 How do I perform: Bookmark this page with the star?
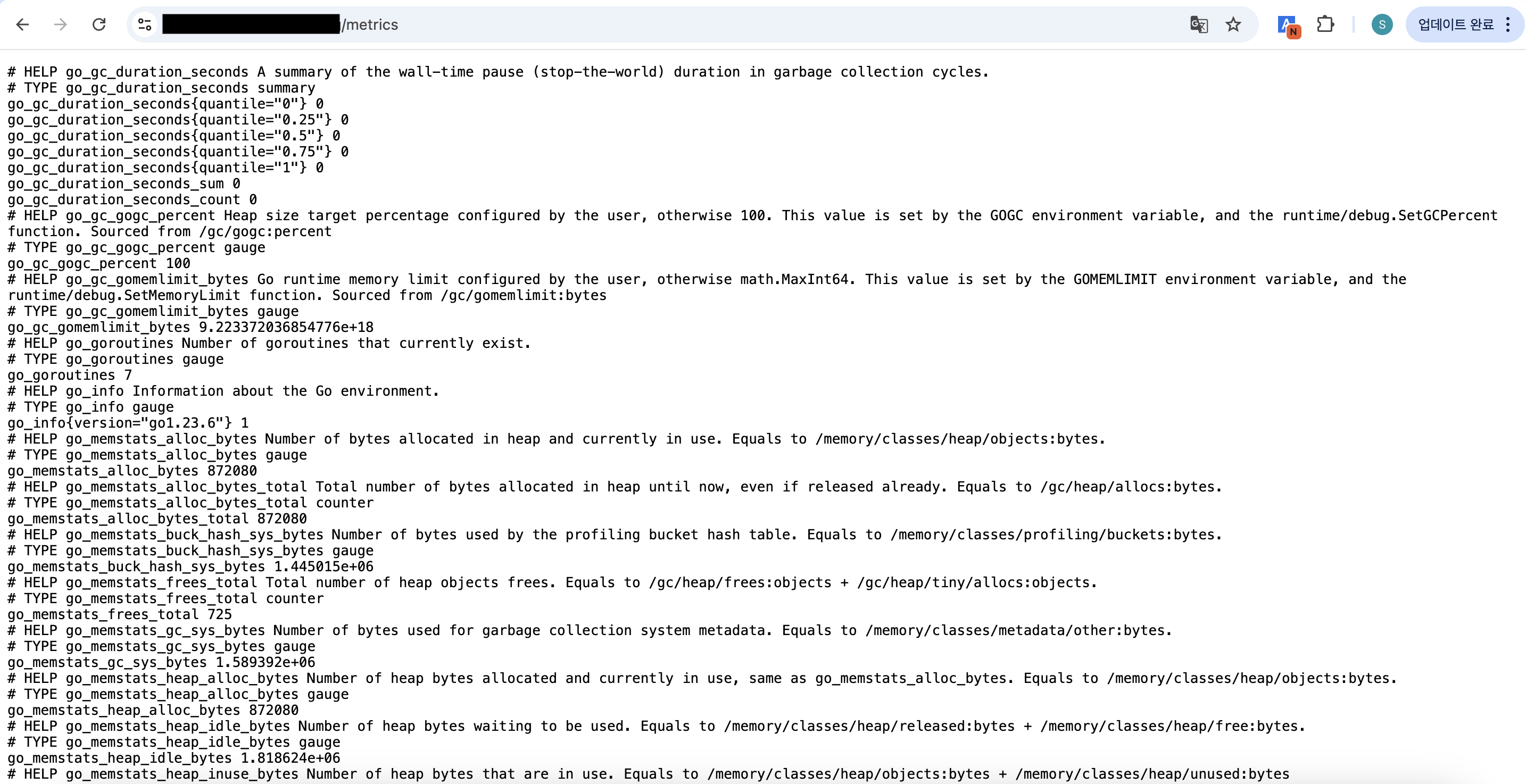click(x=1233, y=24)
